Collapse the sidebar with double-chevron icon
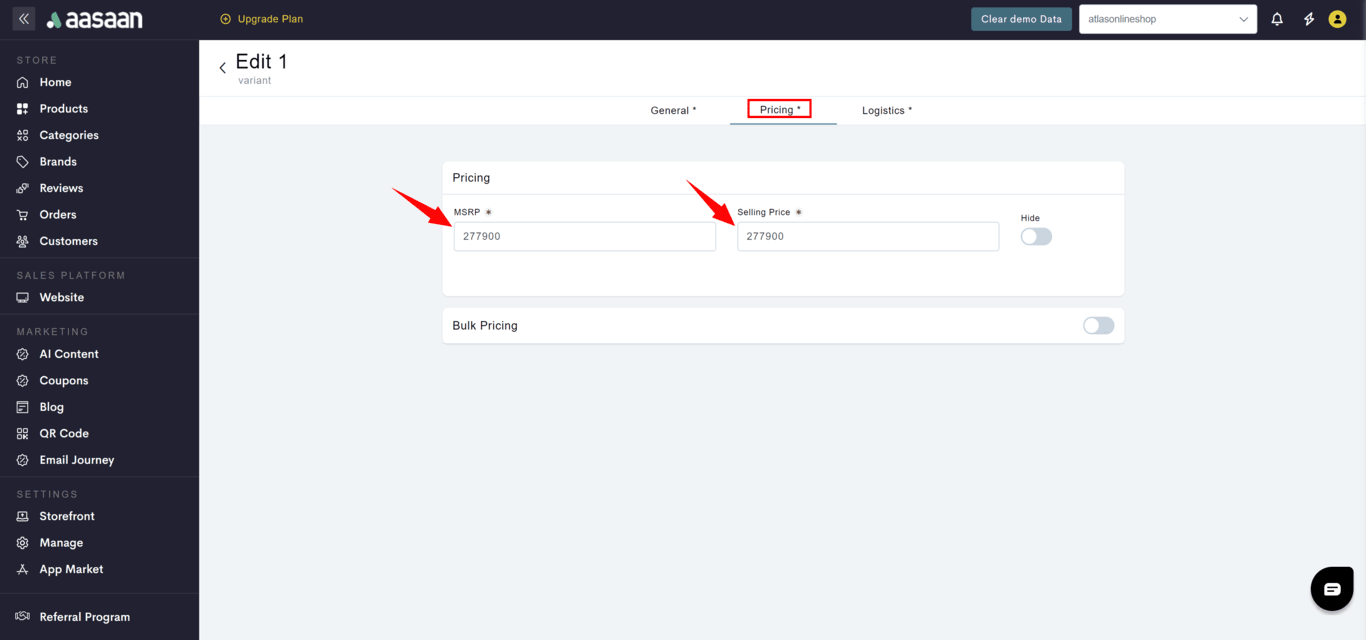Image resolution: width=1366 pixels, height=640 pixels. (24, 19)
